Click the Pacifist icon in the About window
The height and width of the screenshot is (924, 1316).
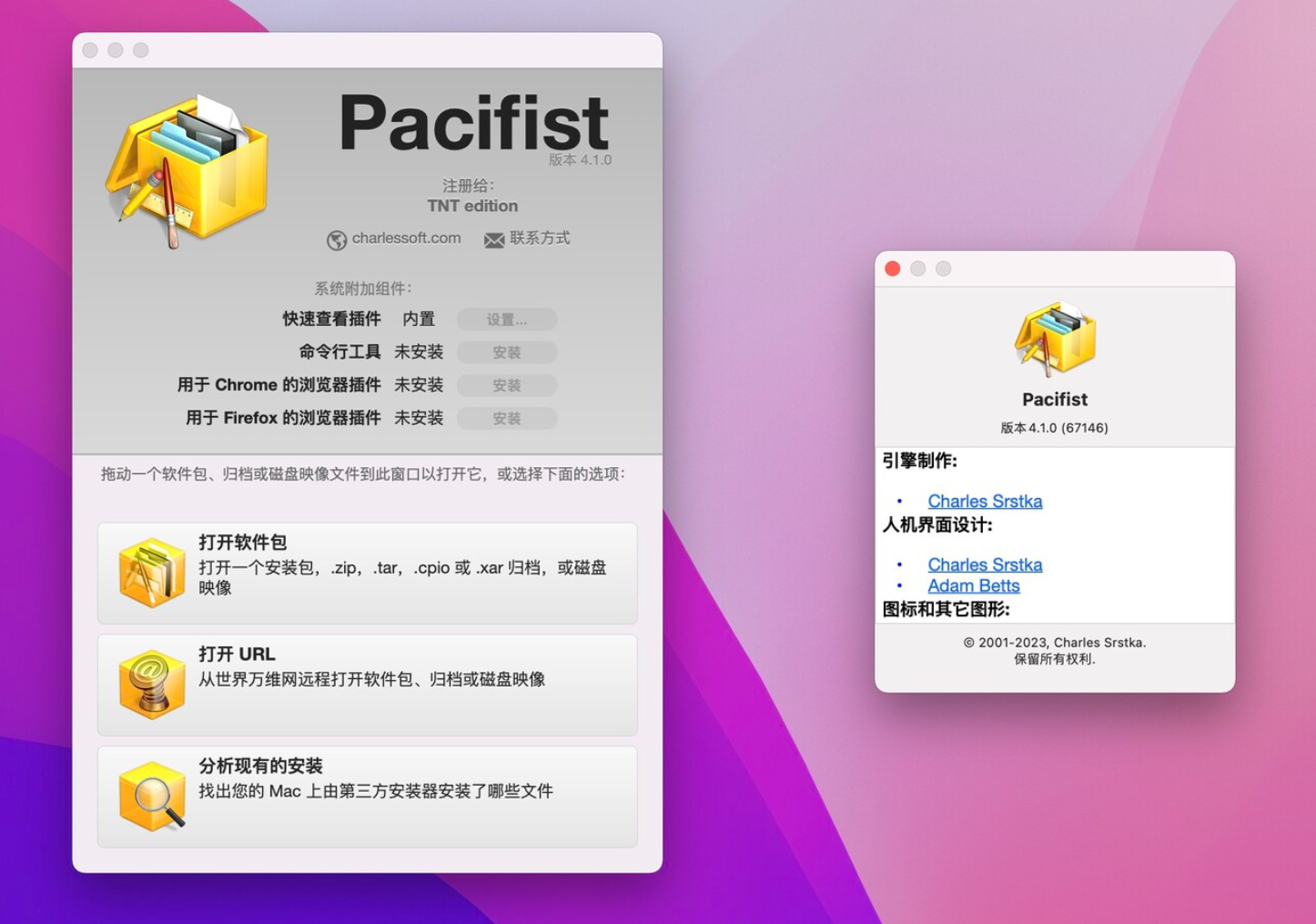pos(1055,340)
